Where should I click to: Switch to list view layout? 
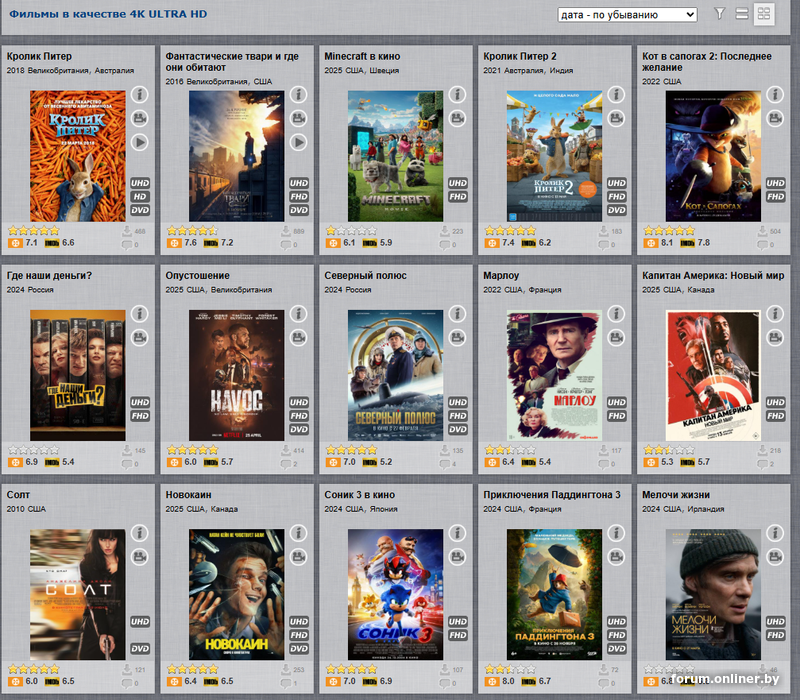pos(741,14)
